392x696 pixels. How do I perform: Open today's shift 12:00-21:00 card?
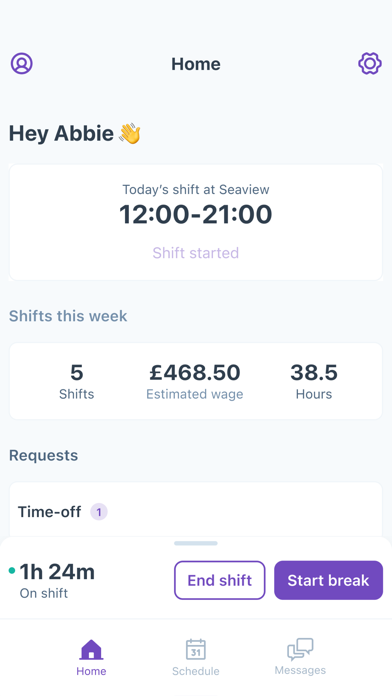(x=196, y=222)
